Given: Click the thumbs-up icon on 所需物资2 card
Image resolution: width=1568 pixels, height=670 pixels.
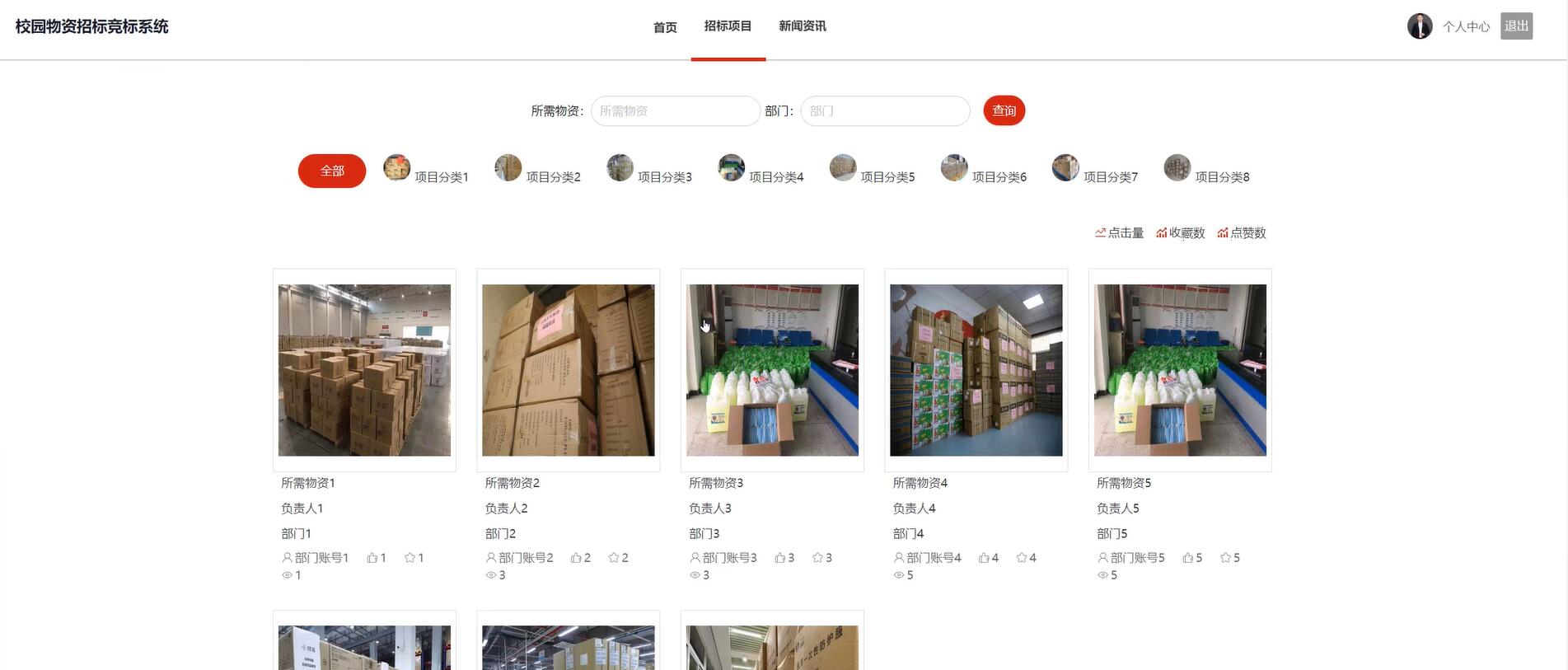Looking at the screenshot, I should coord(576,558).
